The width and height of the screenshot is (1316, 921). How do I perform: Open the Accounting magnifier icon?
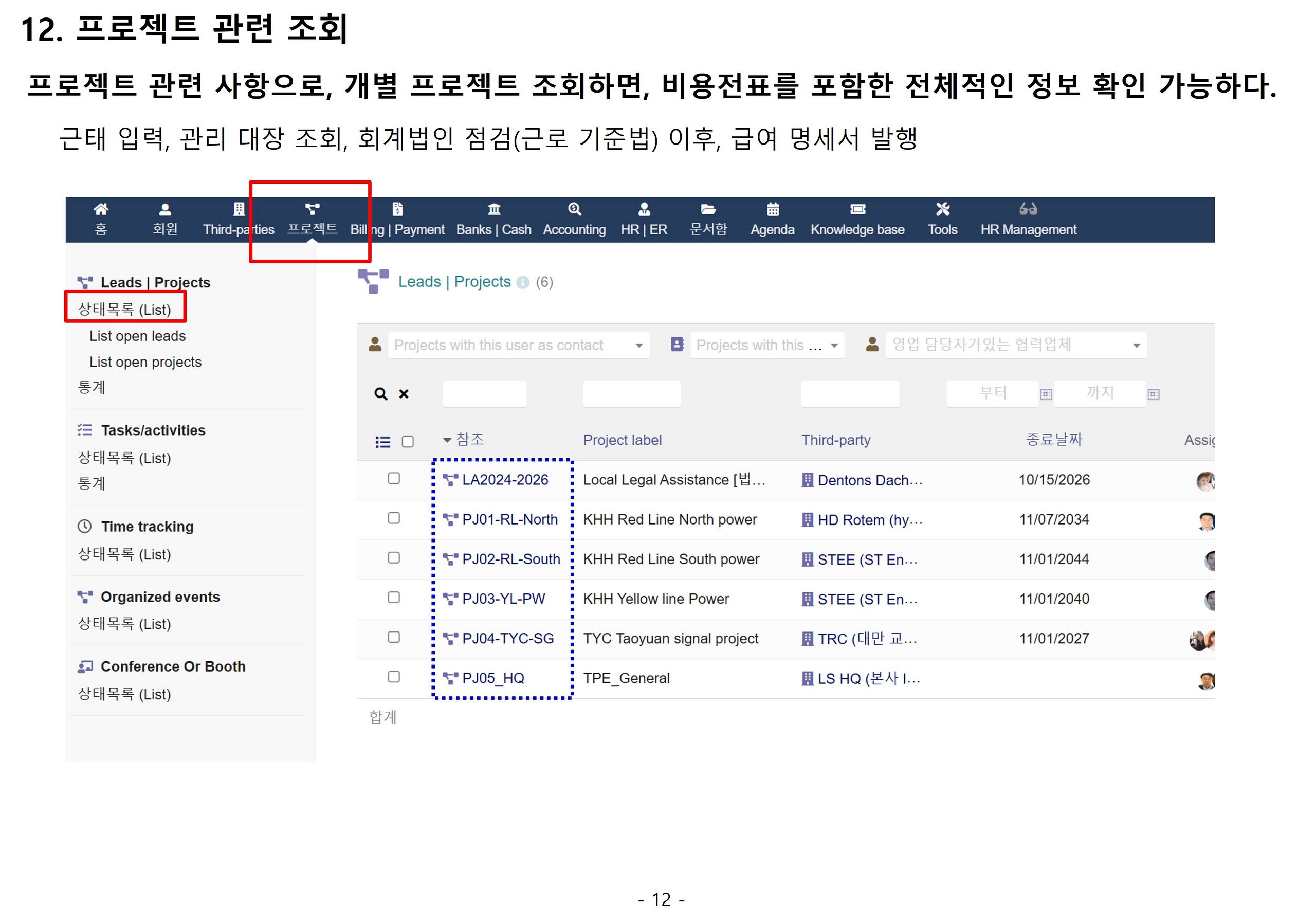(x=574, y=209)
